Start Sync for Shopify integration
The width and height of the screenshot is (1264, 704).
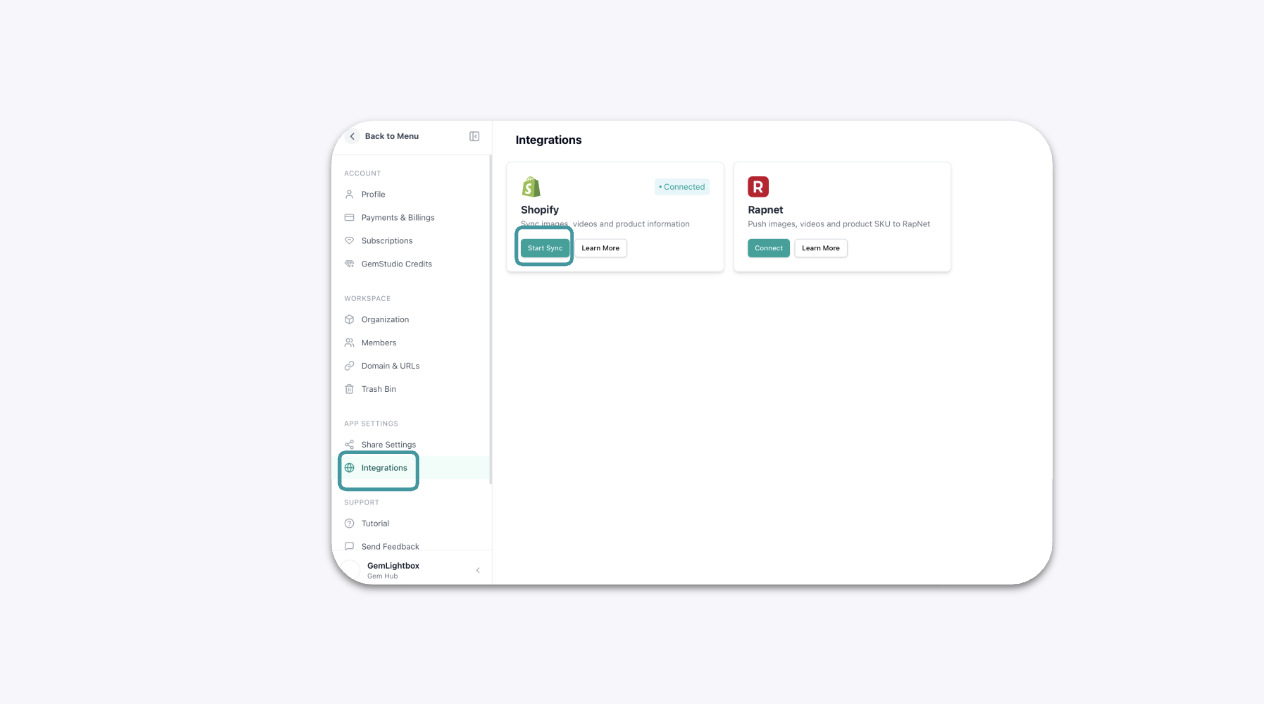(x=545, y=248)
